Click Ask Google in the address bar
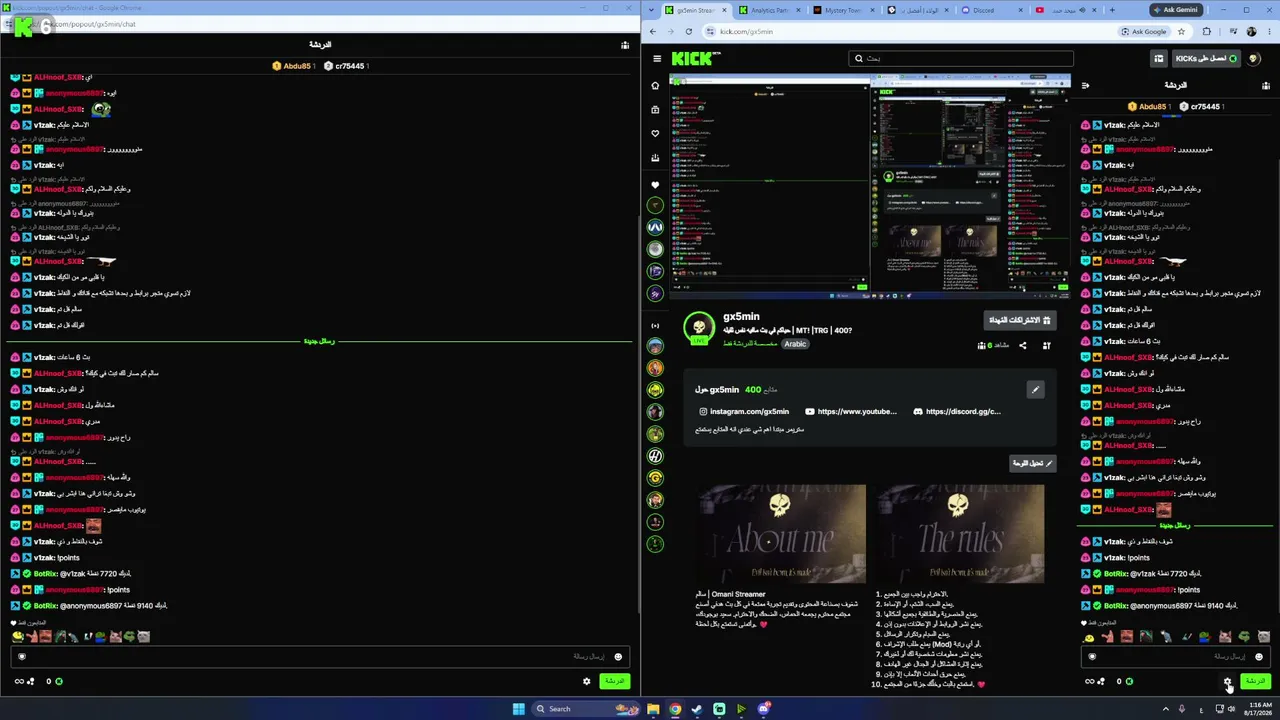The image size is (1280, 720). tap(1143, 31)
